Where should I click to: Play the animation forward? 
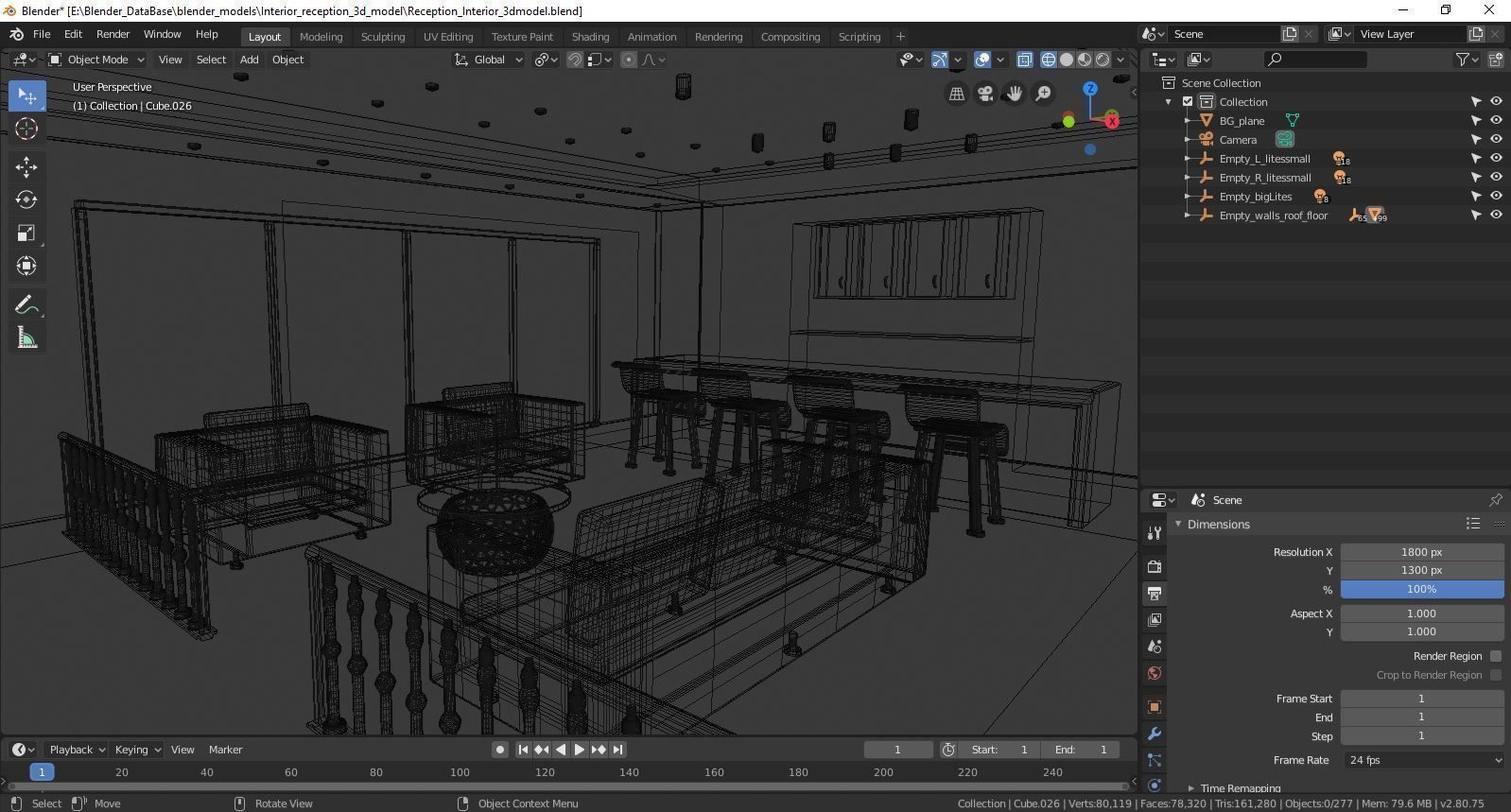580,750
